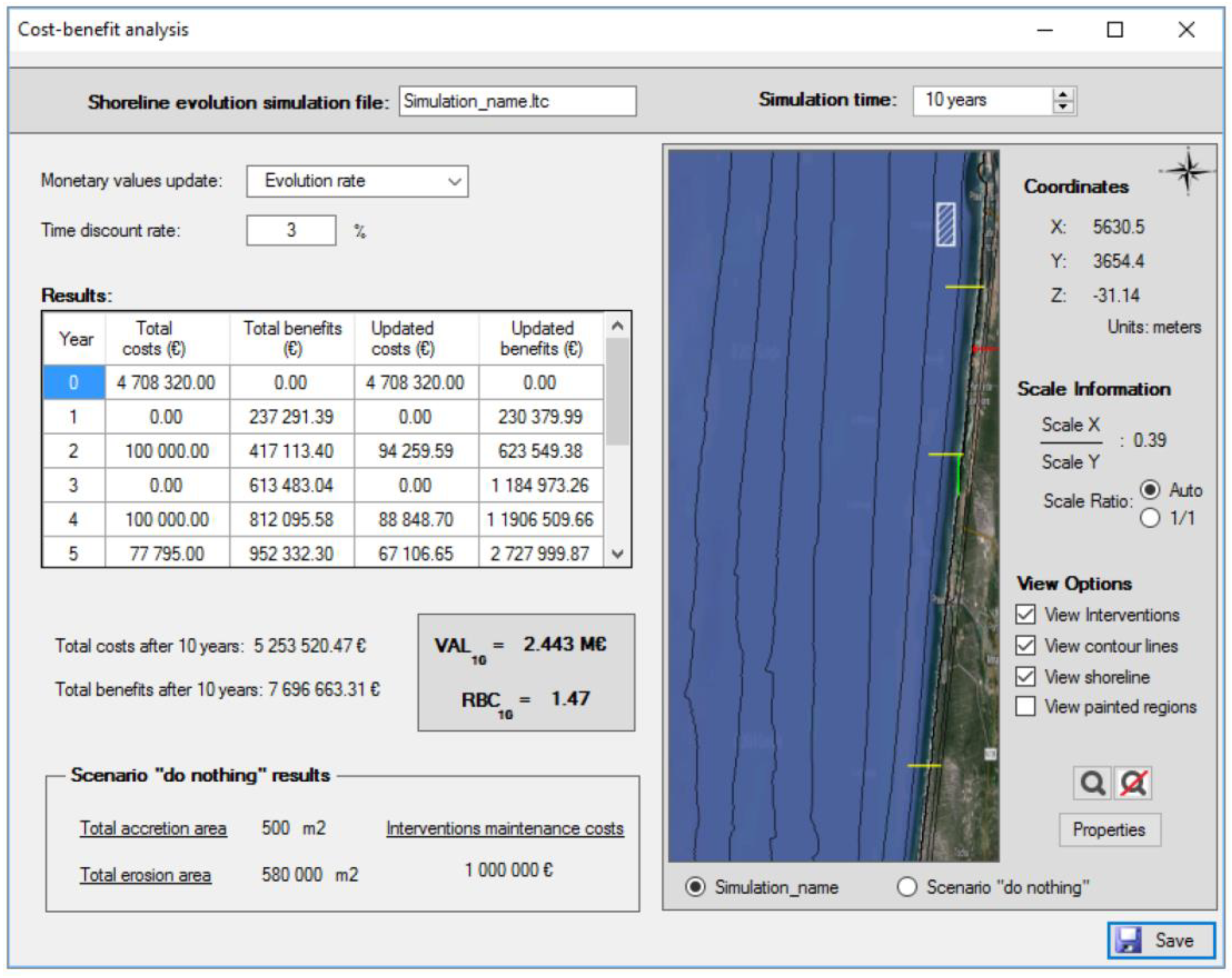1232x978 pixels.
Task: Open the Properties button
Action: 1109,829
